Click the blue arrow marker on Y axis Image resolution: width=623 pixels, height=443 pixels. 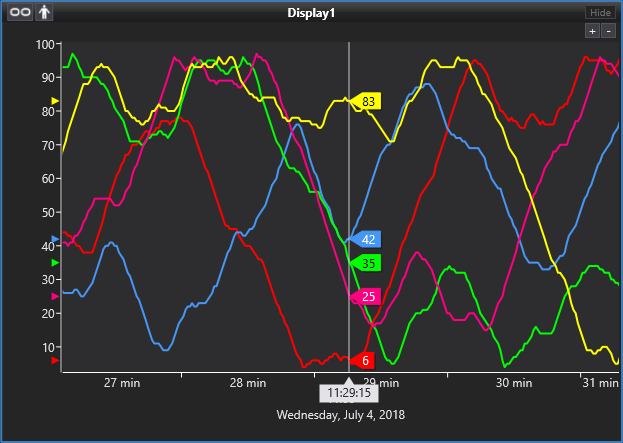[x=56, y=239]
